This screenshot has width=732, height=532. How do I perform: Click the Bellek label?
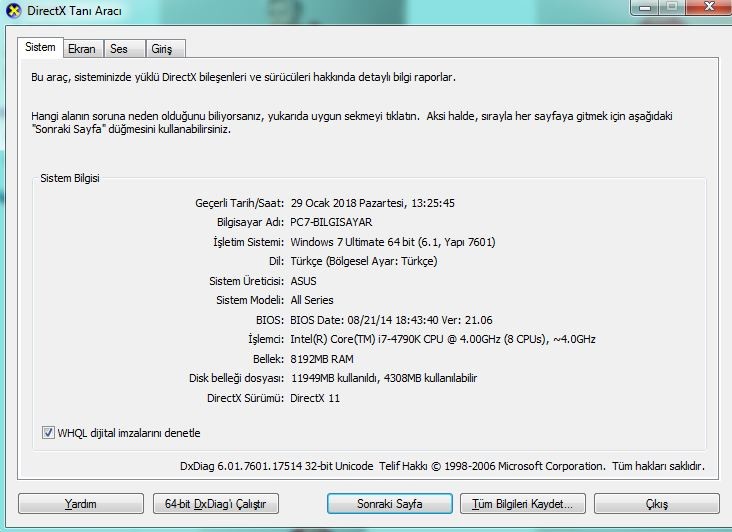pos(268,359)
